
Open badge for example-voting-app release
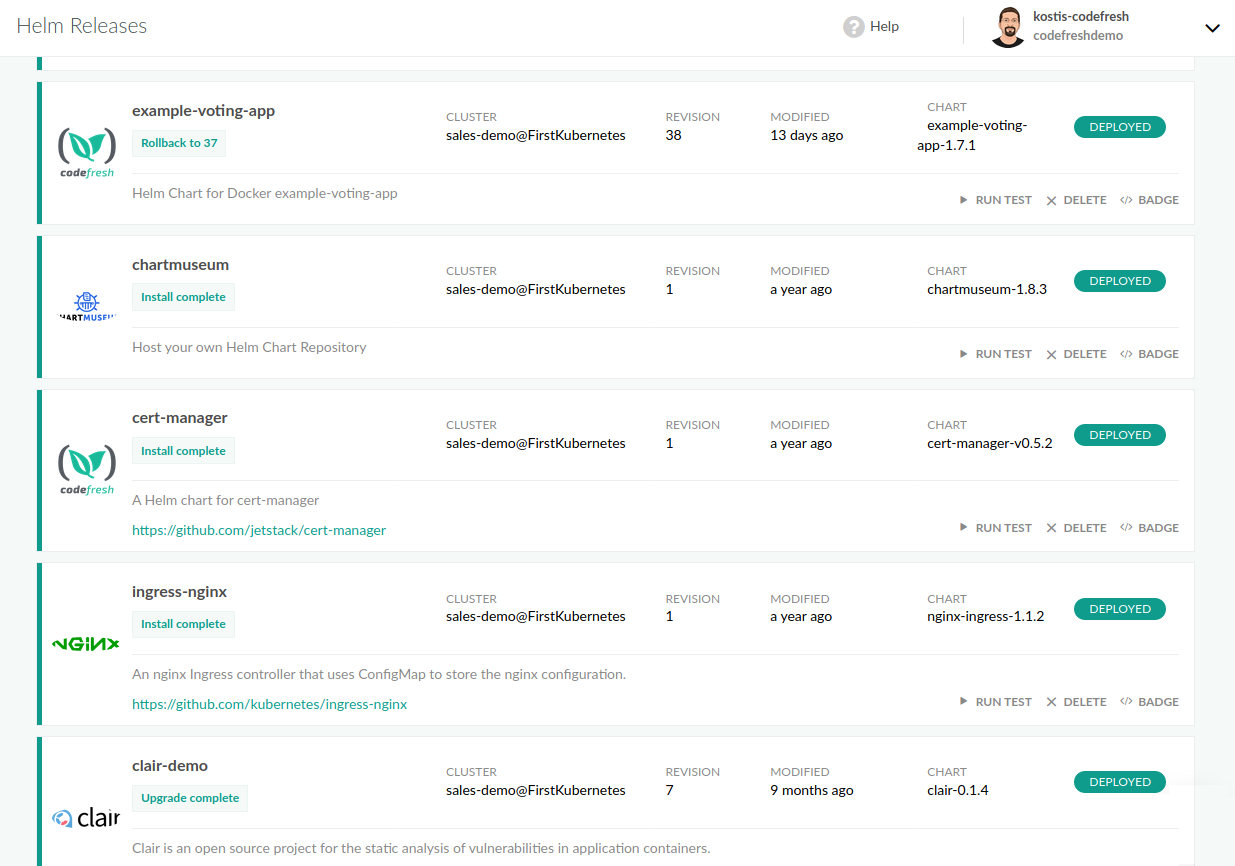[x=1149, y=200]
